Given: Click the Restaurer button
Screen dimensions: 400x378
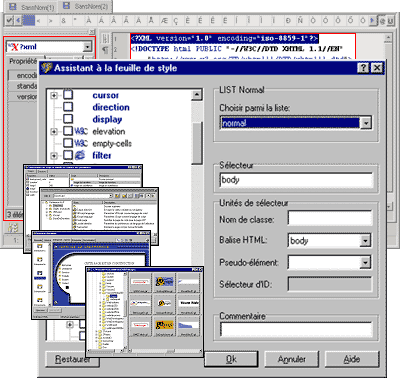Looking at the screenshot, I should 72,359.
